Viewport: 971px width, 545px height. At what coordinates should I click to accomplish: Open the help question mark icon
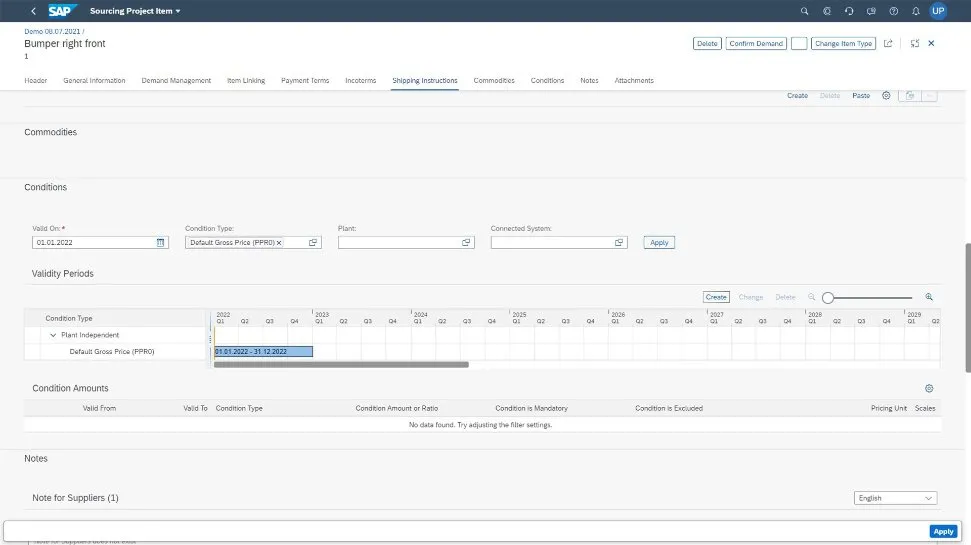894,11
